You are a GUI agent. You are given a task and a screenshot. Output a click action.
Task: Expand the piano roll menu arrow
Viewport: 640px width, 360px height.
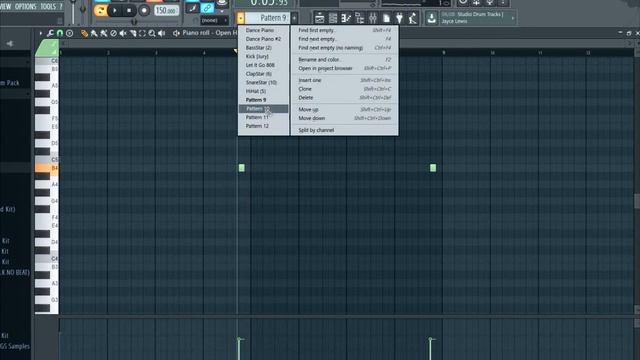(x=41, y=33)
